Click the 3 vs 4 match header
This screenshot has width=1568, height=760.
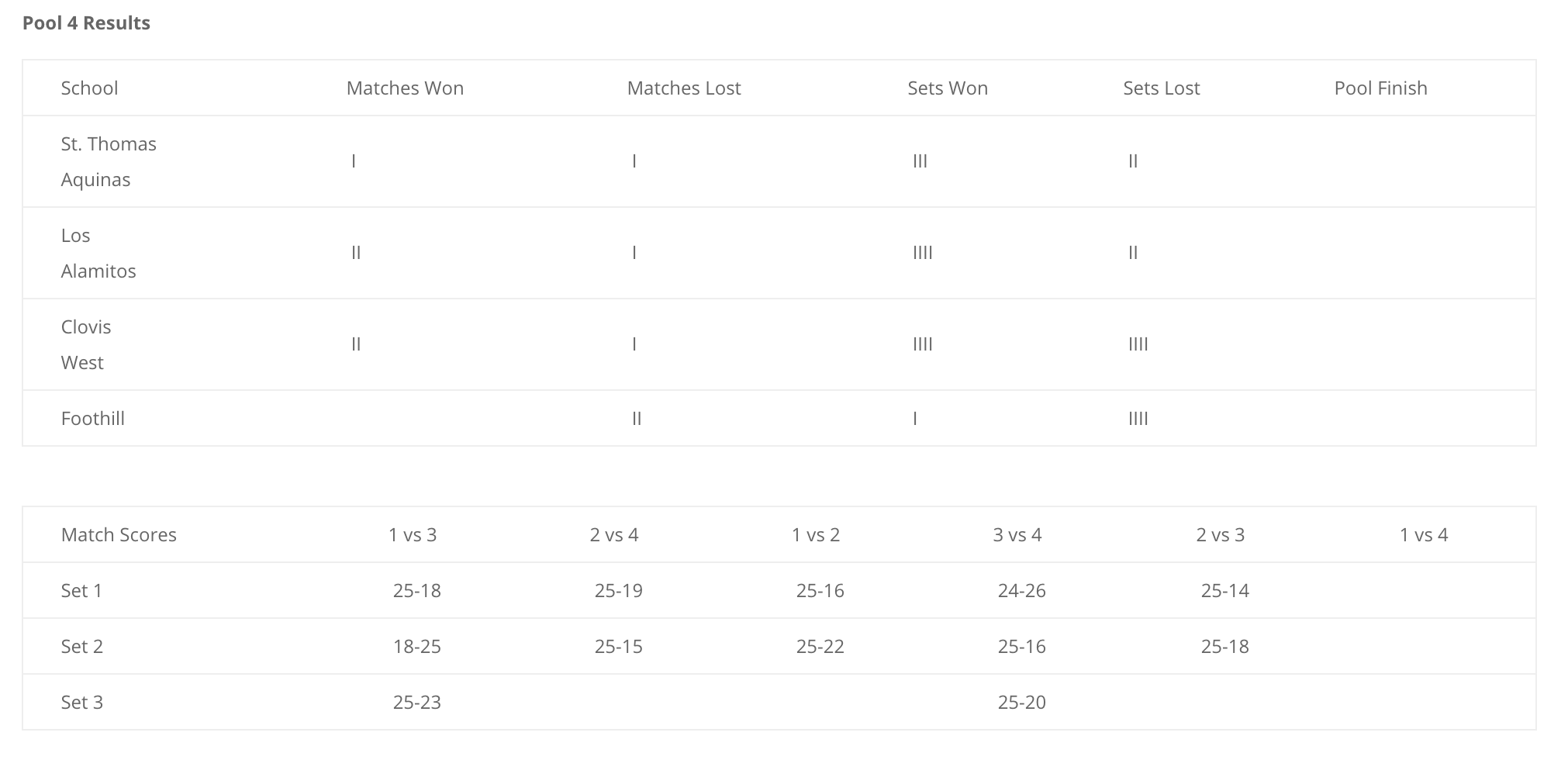pyautogui.click(x=1017, y=534)
